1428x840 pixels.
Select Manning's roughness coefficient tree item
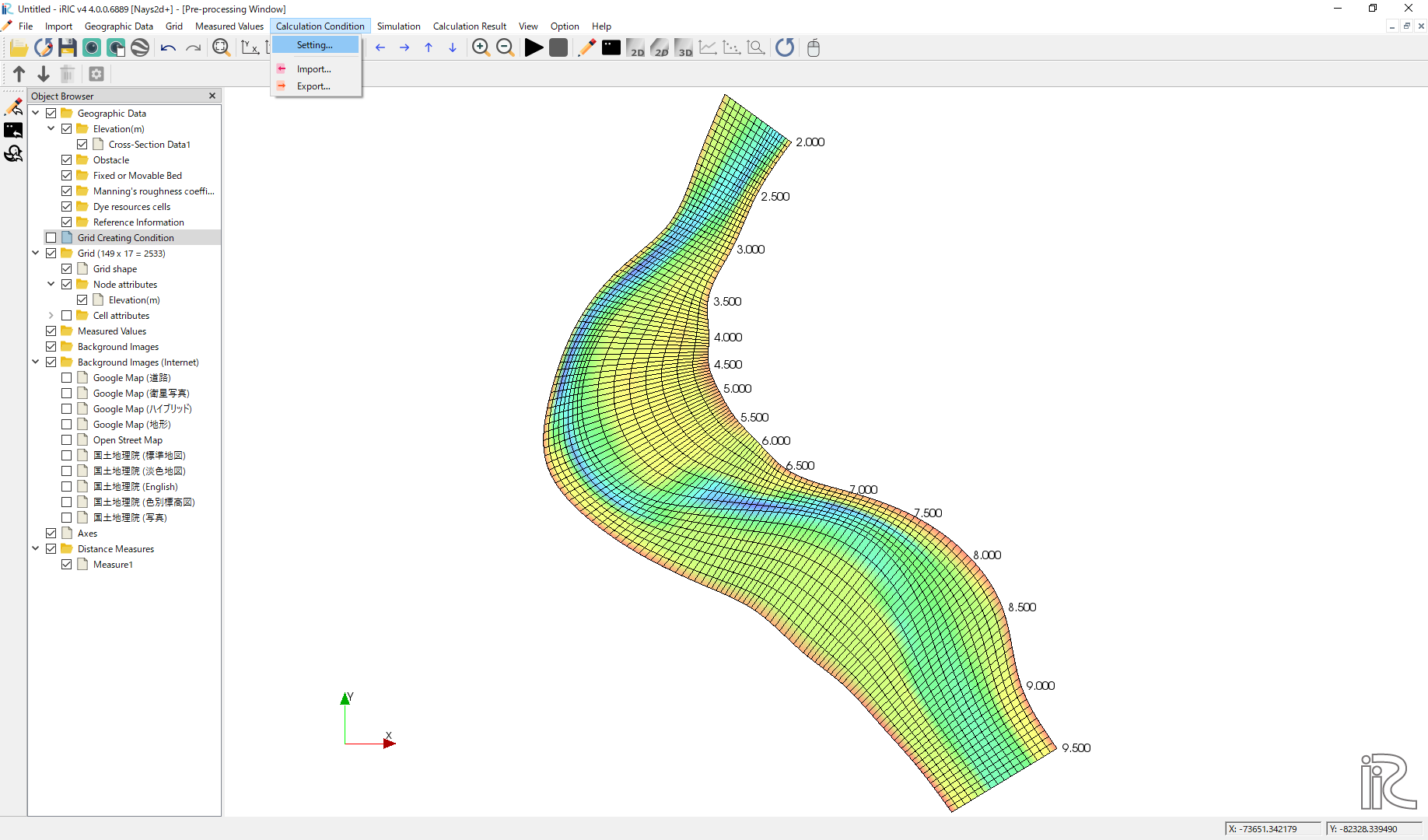click(153, 191)
